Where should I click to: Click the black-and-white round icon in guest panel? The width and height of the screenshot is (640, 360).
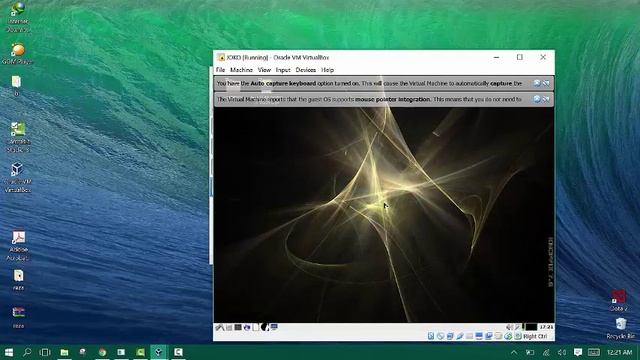click(265, 327)
